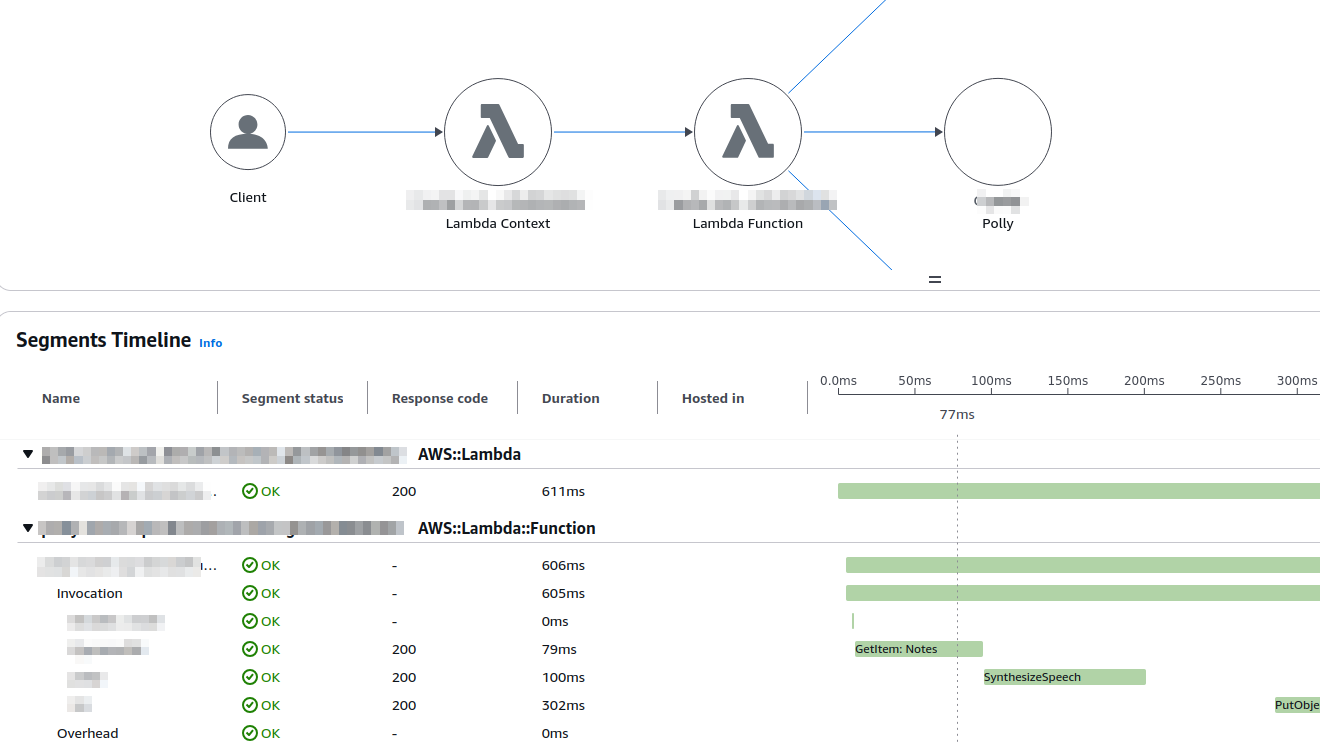Image resolution: width=1320 pixels, height=745 pixels.
Task: Select the Lambda Context node icon
Action: (498, 132)
